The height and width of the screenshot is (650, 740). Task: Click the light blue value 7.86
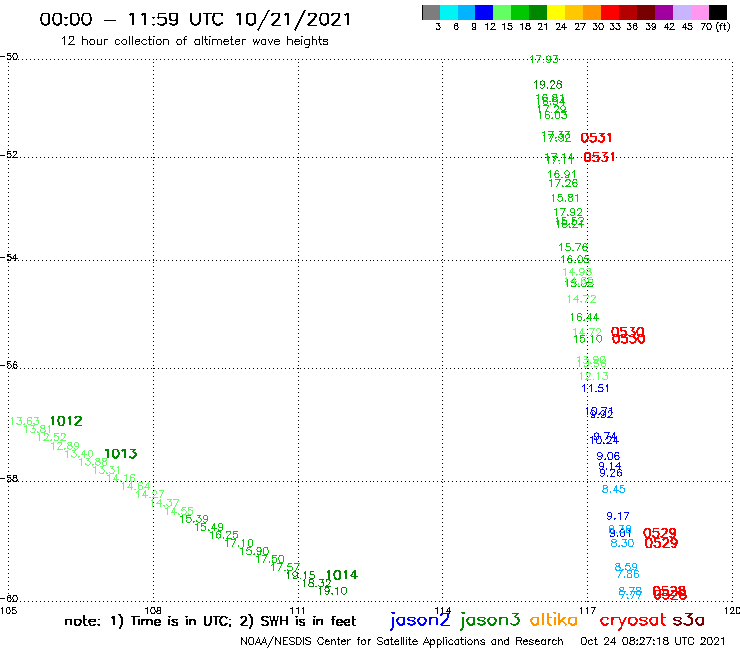coord(628,574)
